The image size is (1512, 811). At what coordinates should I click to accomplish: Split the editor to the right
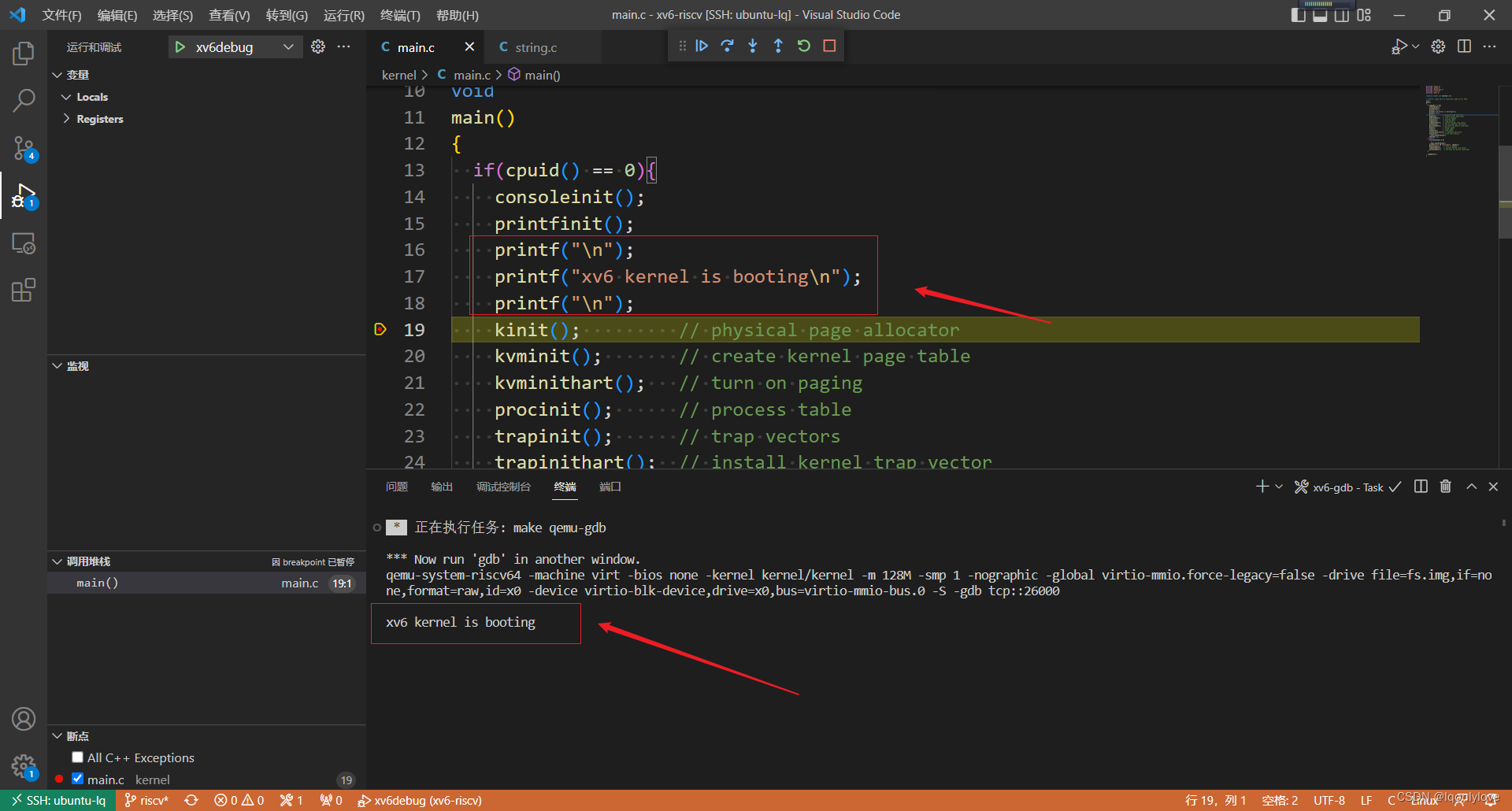[1464, 46]
